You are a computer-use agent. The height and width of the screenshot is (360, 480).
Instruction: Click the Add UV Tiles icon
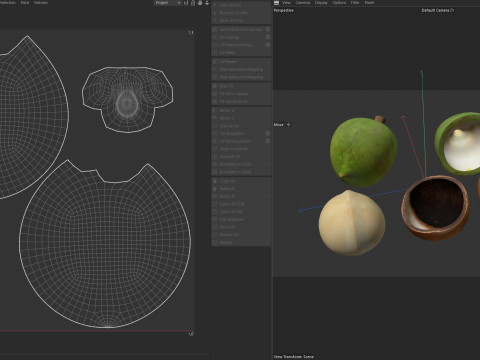[215, 5]
